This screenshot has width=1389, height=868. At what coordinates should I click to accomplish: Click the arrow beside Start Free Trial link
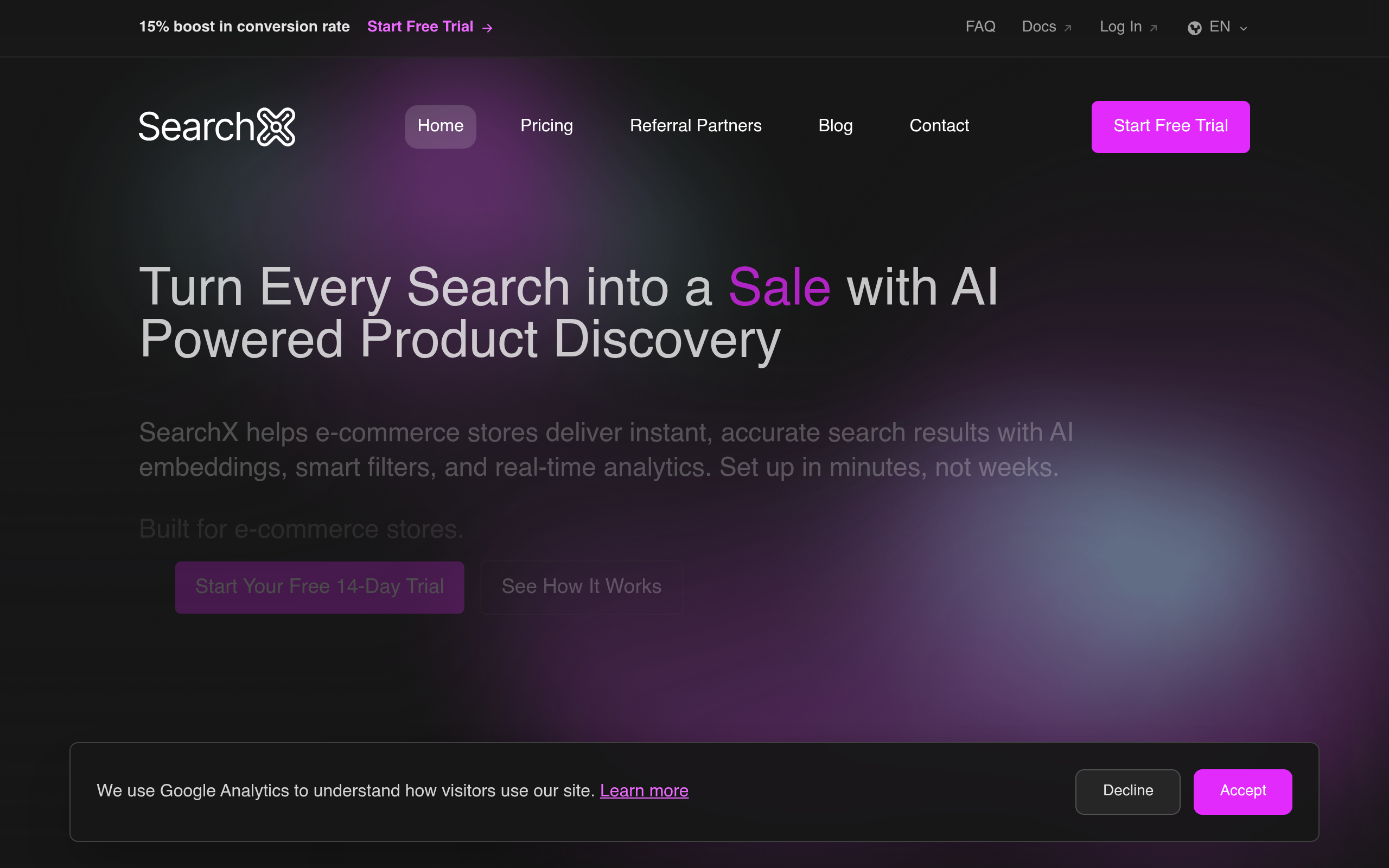coord(487,28)
